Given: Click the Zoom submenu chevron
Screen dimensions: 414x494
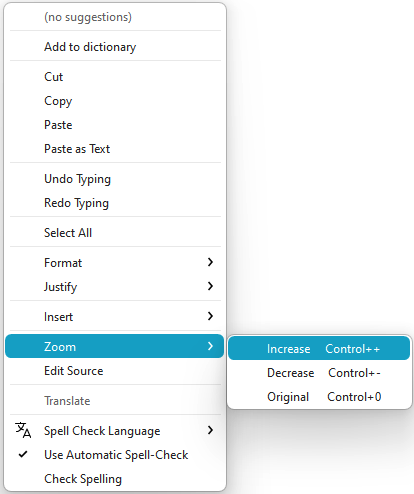Looking at the screenshot, I should point(210,346).
